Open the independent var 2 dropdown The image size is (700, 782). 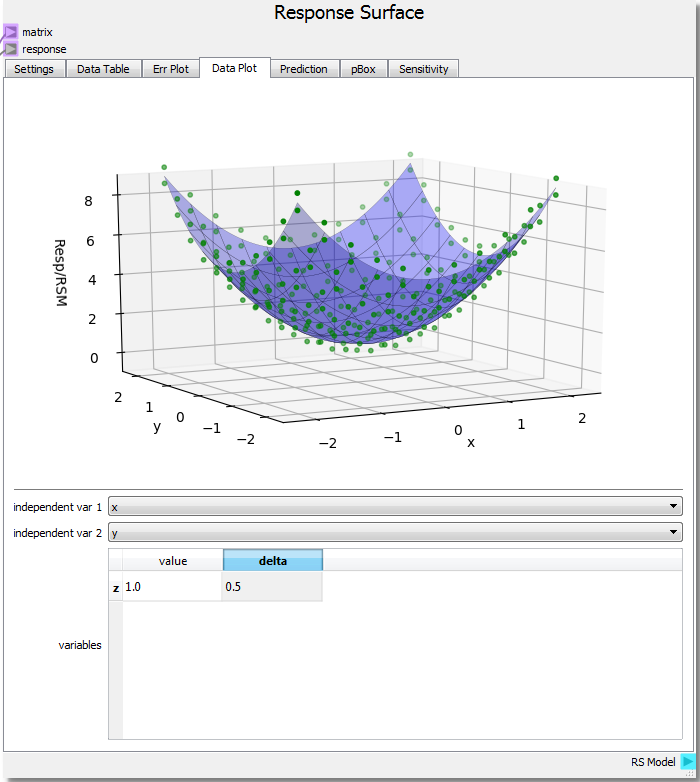[x=395, y=533]
